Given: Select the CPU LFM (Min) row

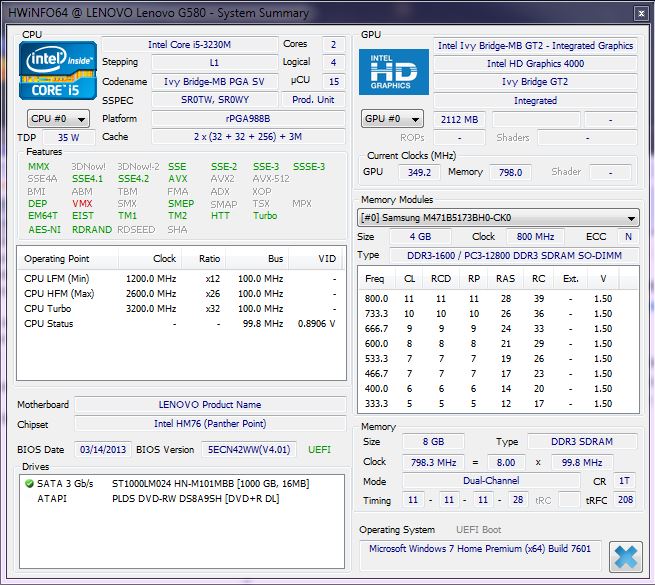Looking at the screenshot, I should click(x=180, y=279).
